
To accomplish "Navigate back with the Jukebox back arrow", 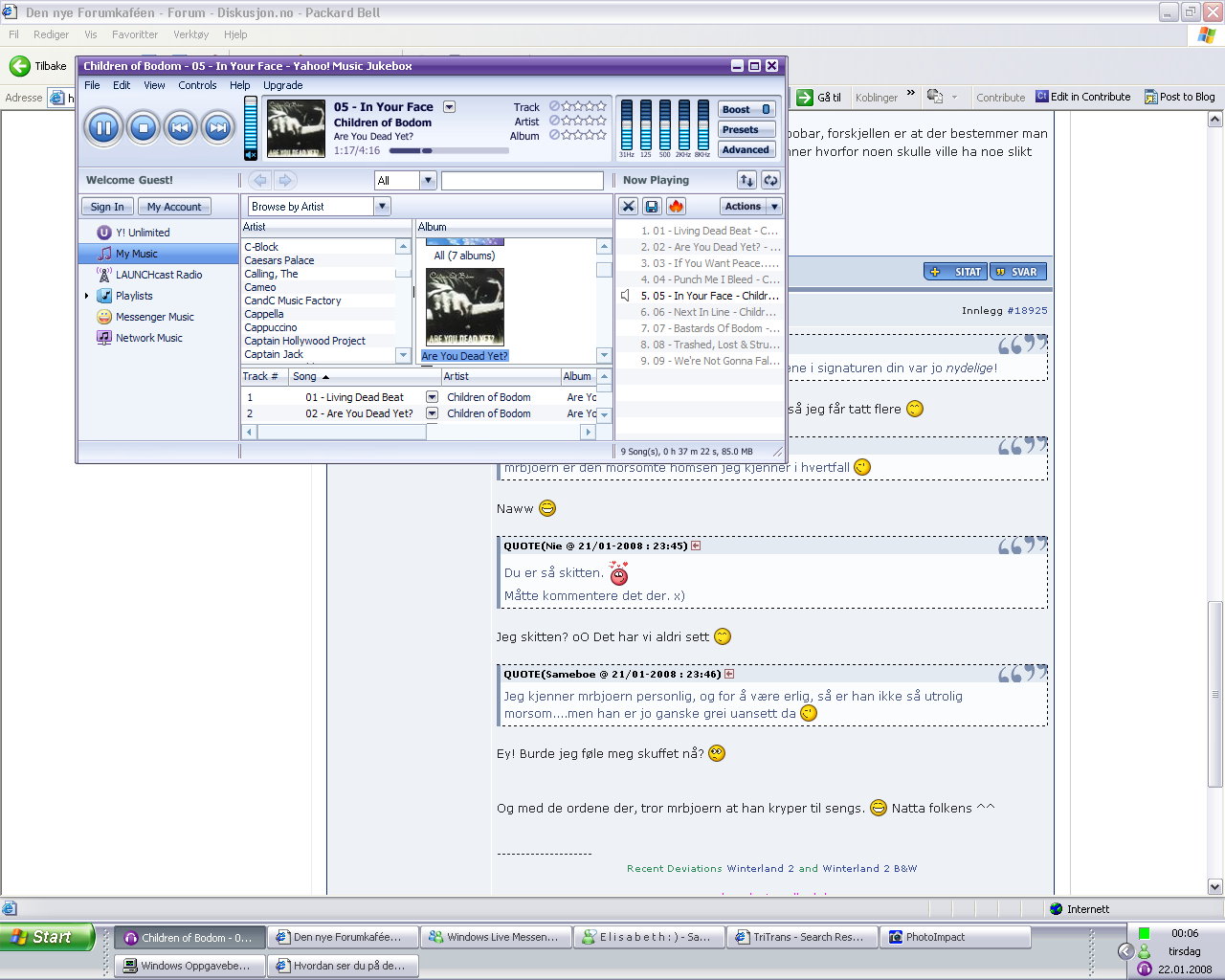I will tap(260, 180).
